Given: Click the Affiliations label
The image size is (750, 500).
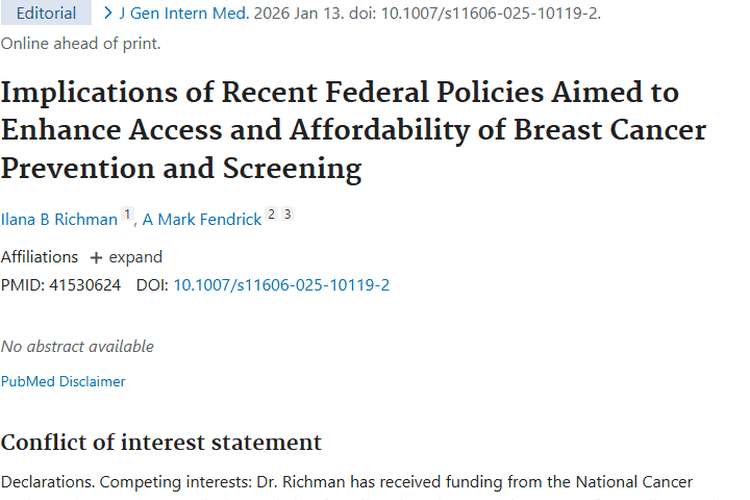Looking at the screenshot, I should click(x=39, y=257).
